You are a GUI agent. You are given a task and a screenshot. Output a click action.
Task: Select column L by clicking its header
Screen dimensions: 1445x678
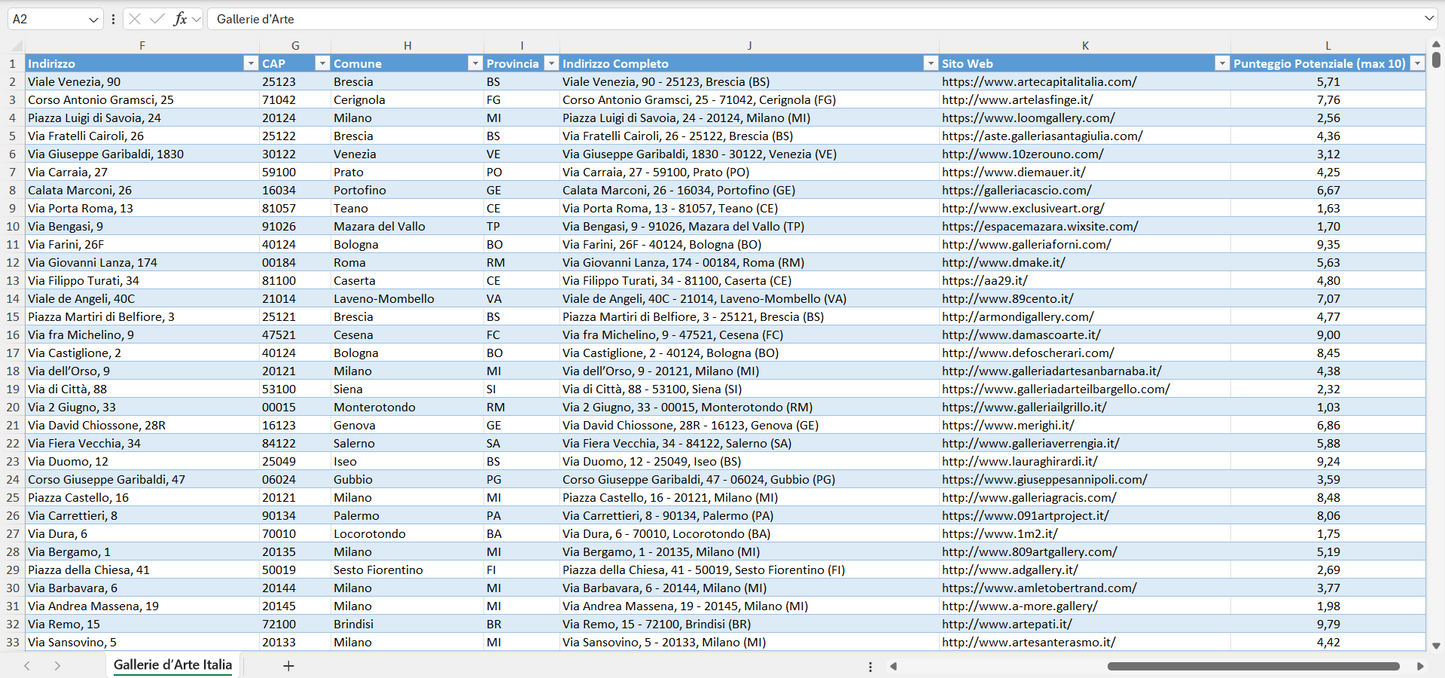tap(1328, 45)
